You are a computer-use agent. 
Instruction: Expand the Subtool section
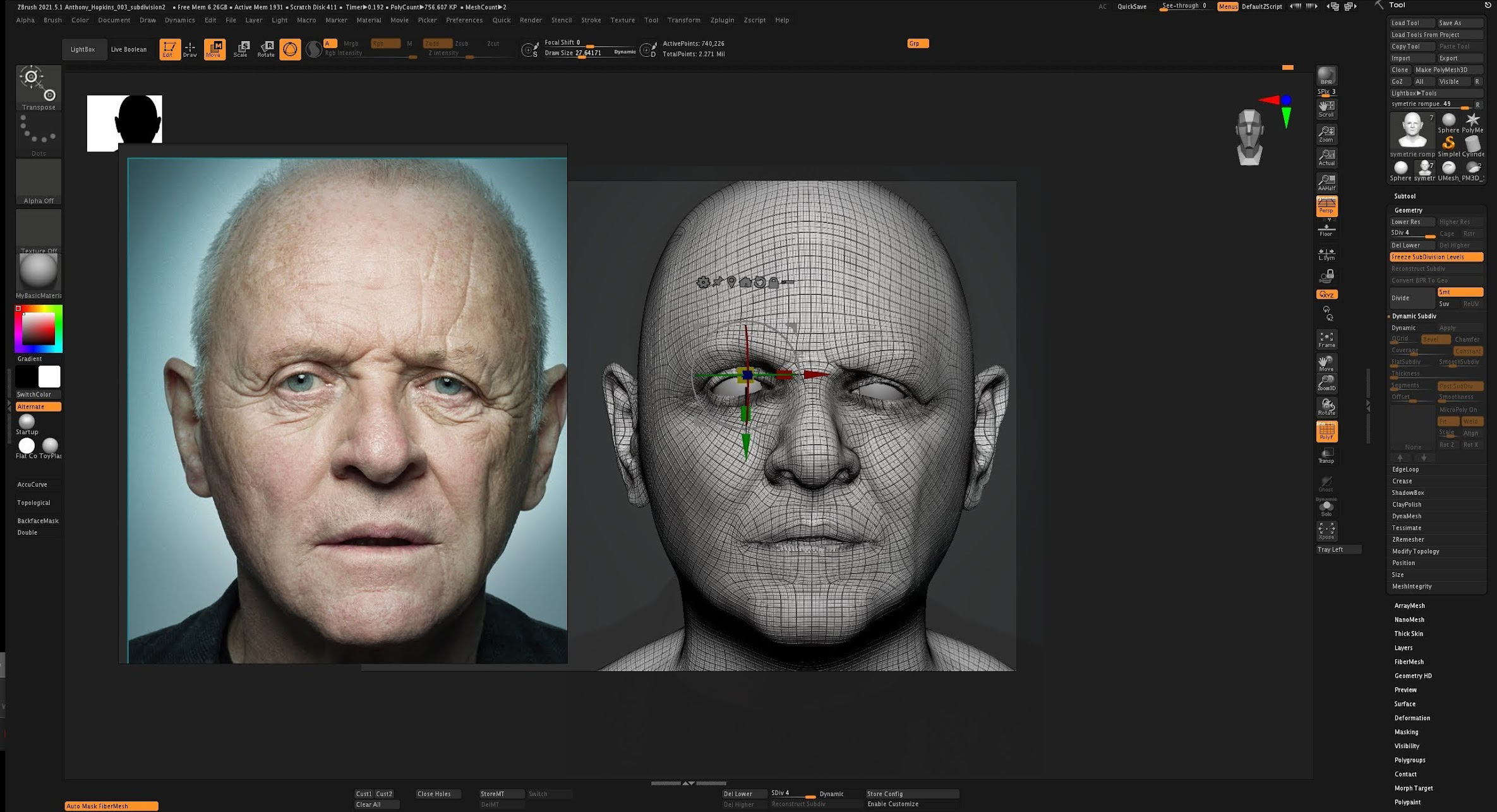[1405, 196]
